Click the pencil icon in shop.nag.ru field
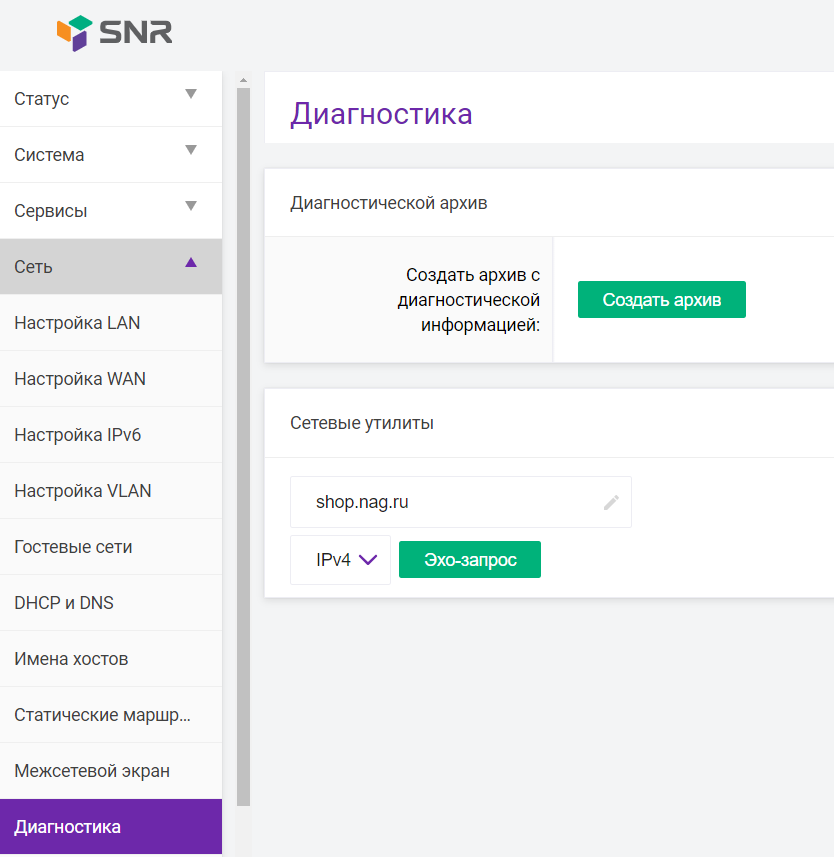 click(611, 502)
